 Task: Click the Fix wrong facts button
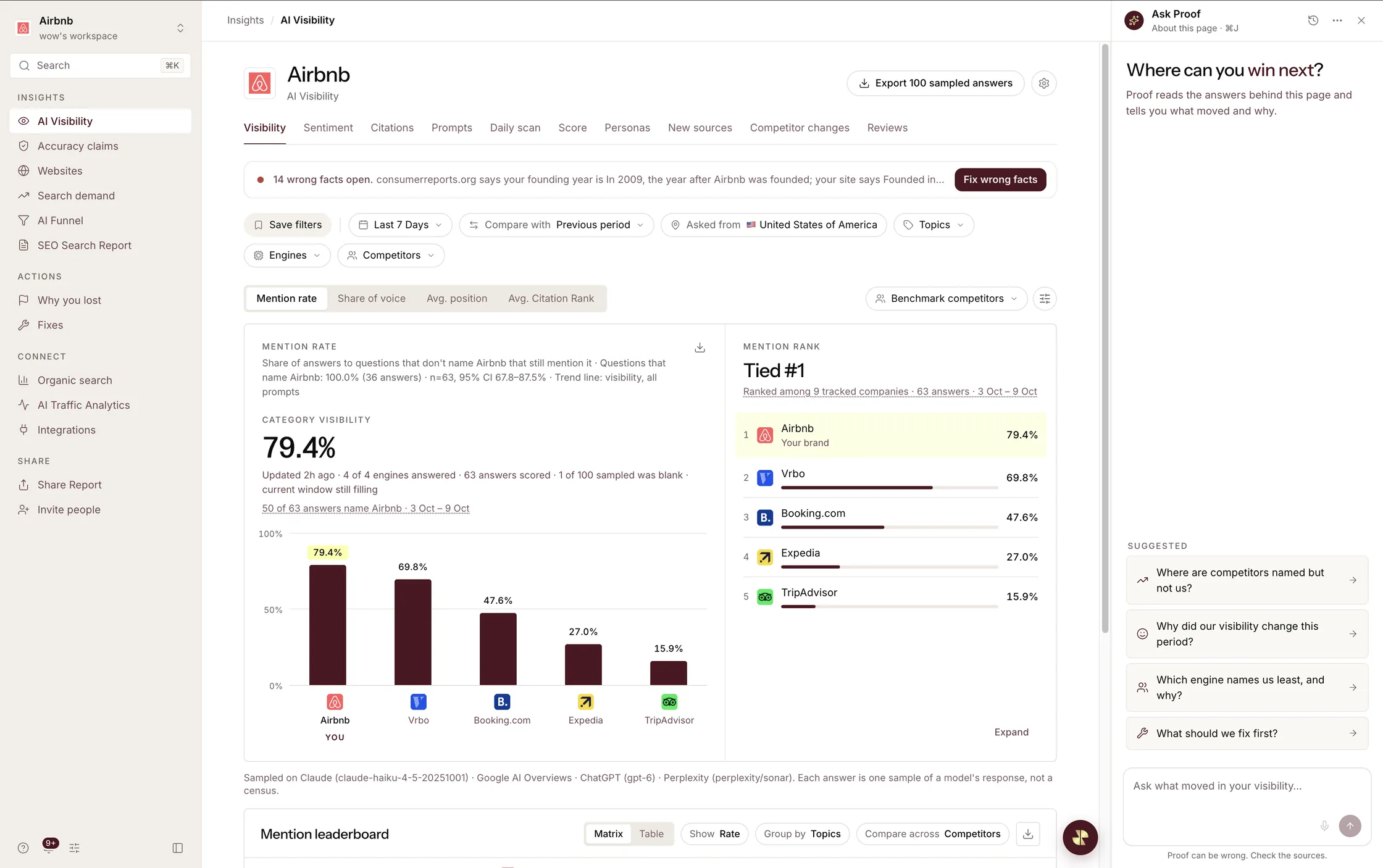[x=1000, y=180]
